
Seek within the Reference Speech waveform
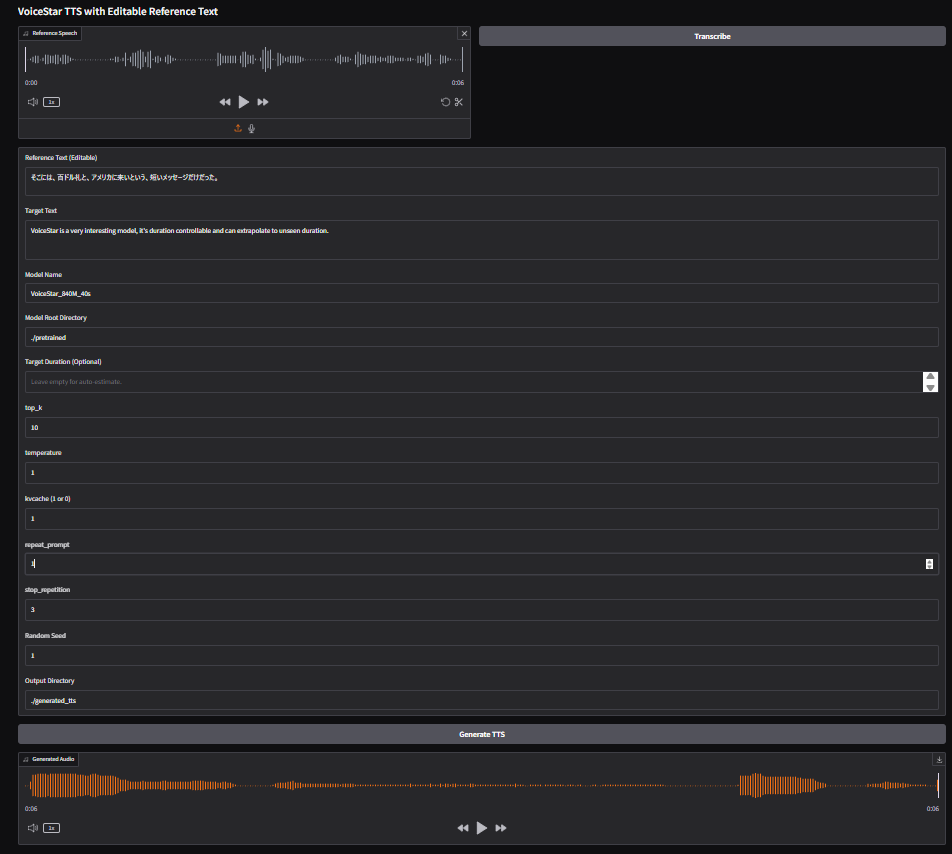(243, 59)
